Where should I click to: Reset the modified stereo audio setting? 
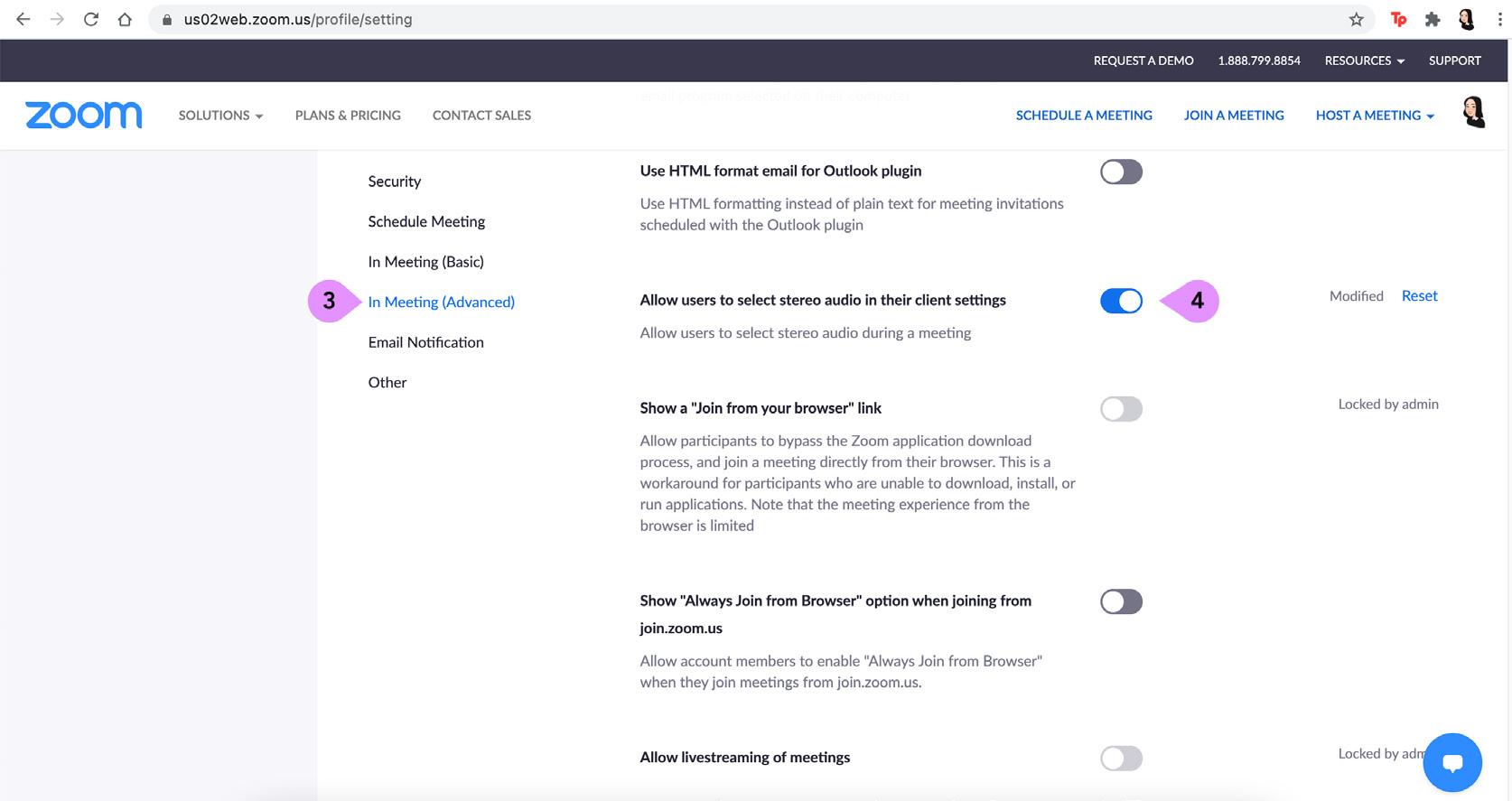coord(1420,296)
